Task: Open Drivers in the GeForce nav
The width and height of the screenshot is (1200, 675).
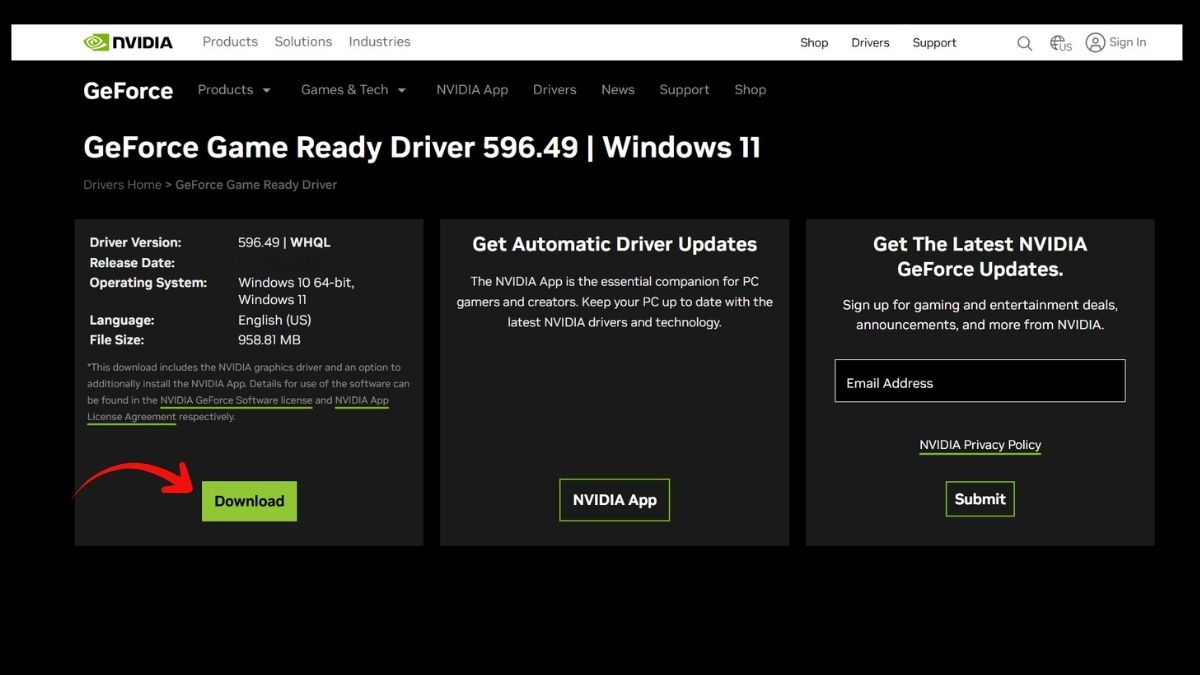Action: click(554, 90)
